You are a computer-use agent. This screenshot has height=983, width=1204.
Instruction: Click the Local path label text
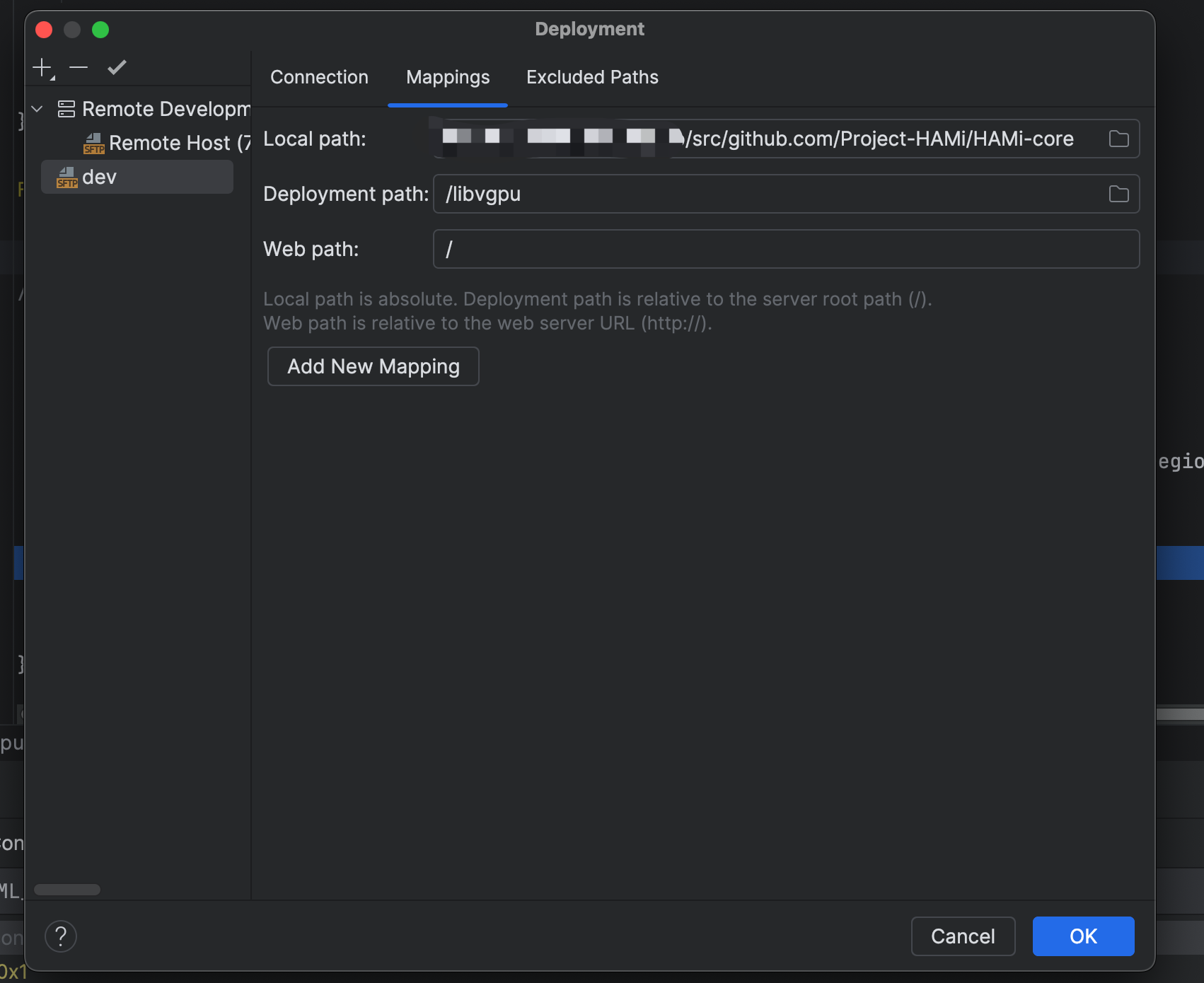click(x=315, y=139)
